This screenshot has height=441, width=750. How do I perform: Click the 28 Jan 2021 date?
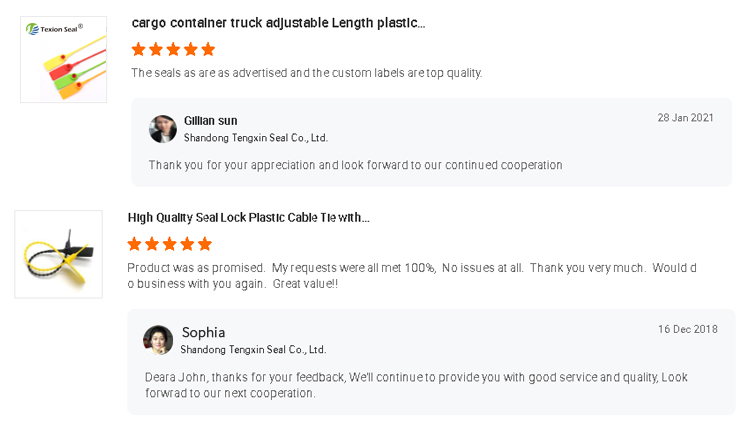tap(685, 118)
